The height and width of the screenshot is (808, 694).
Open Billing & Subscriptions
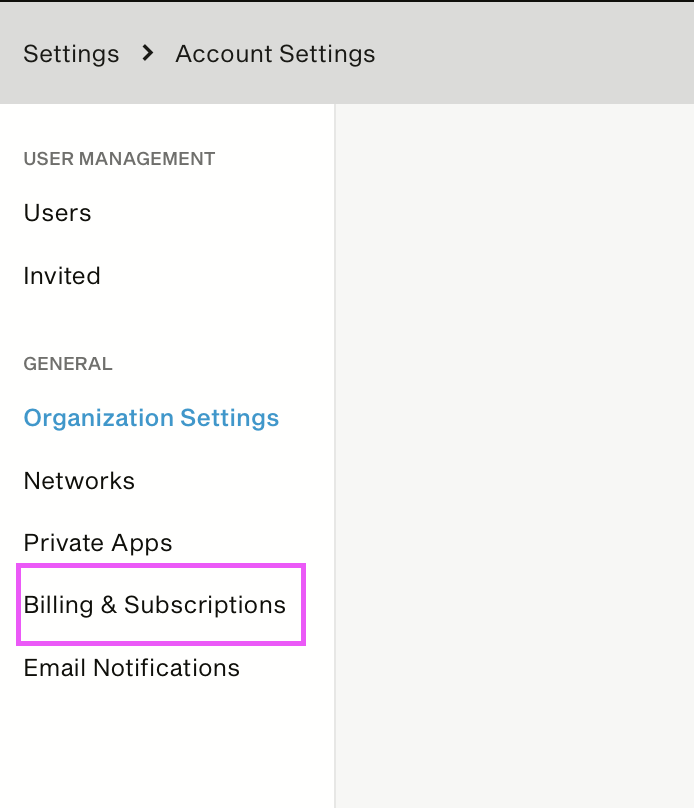click(x=155, y=605)
